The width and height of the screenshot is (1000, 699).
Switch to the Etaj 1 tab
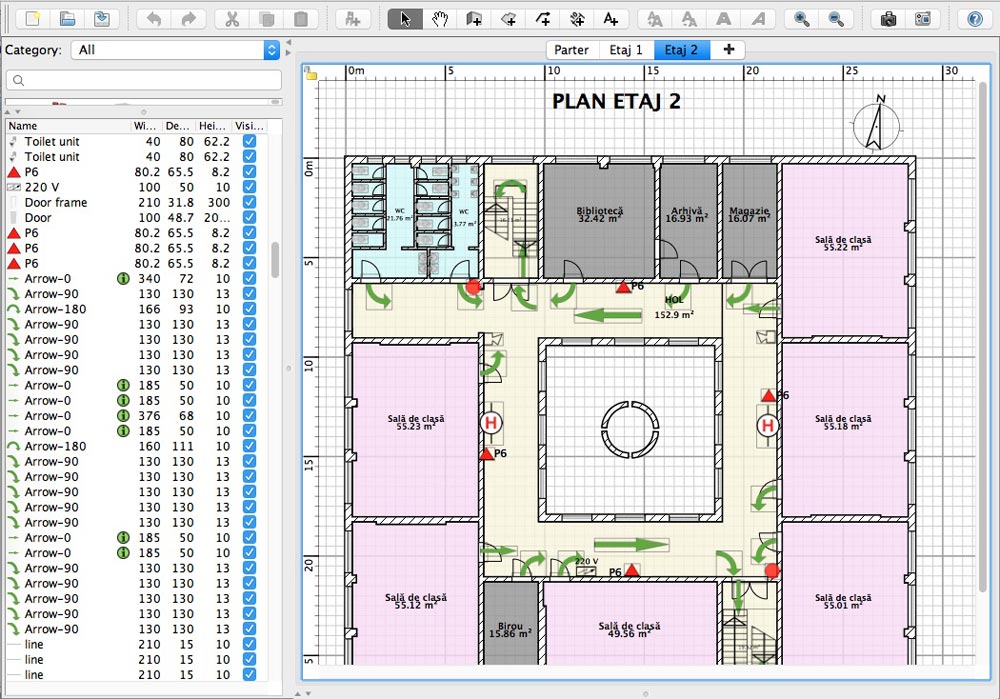point(626,49)
